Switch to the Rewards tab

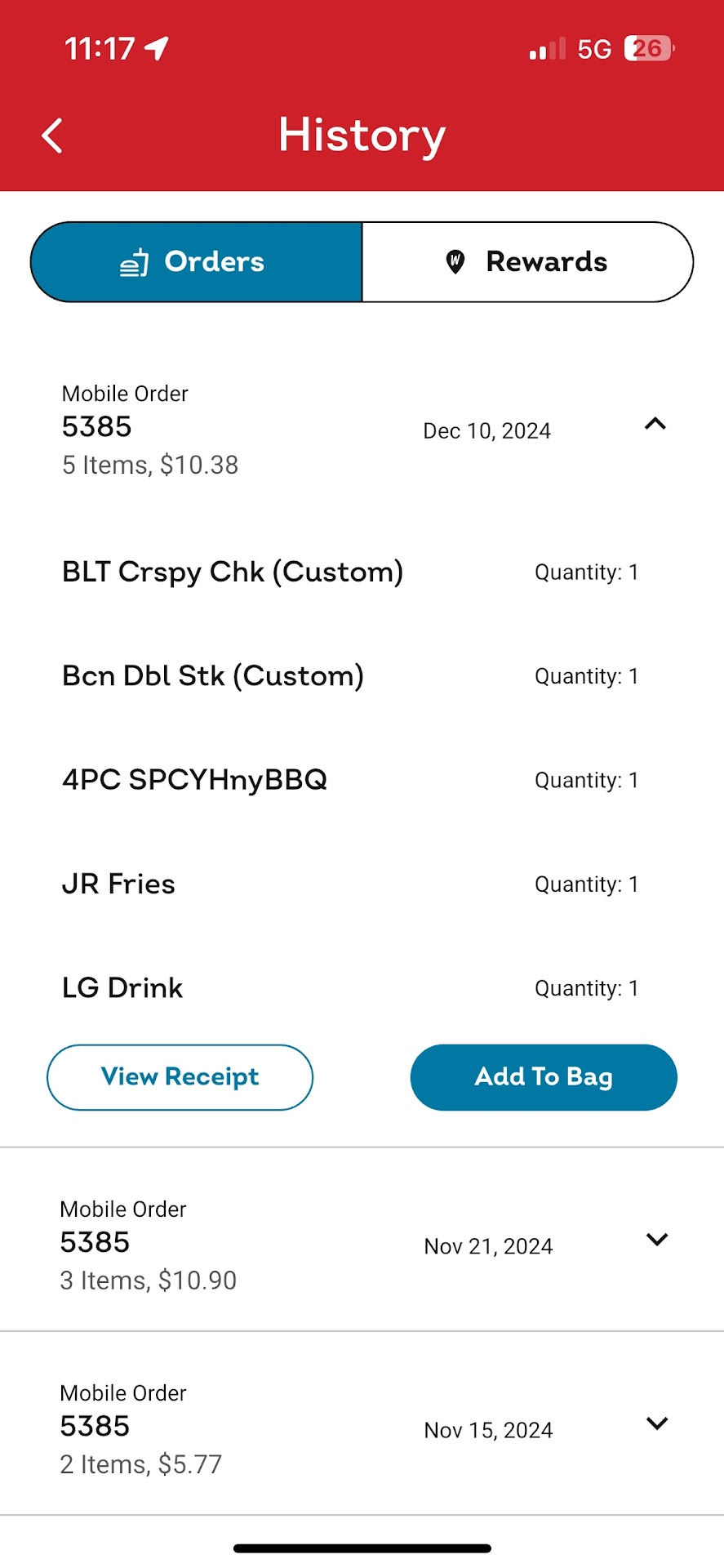point(528,262)
